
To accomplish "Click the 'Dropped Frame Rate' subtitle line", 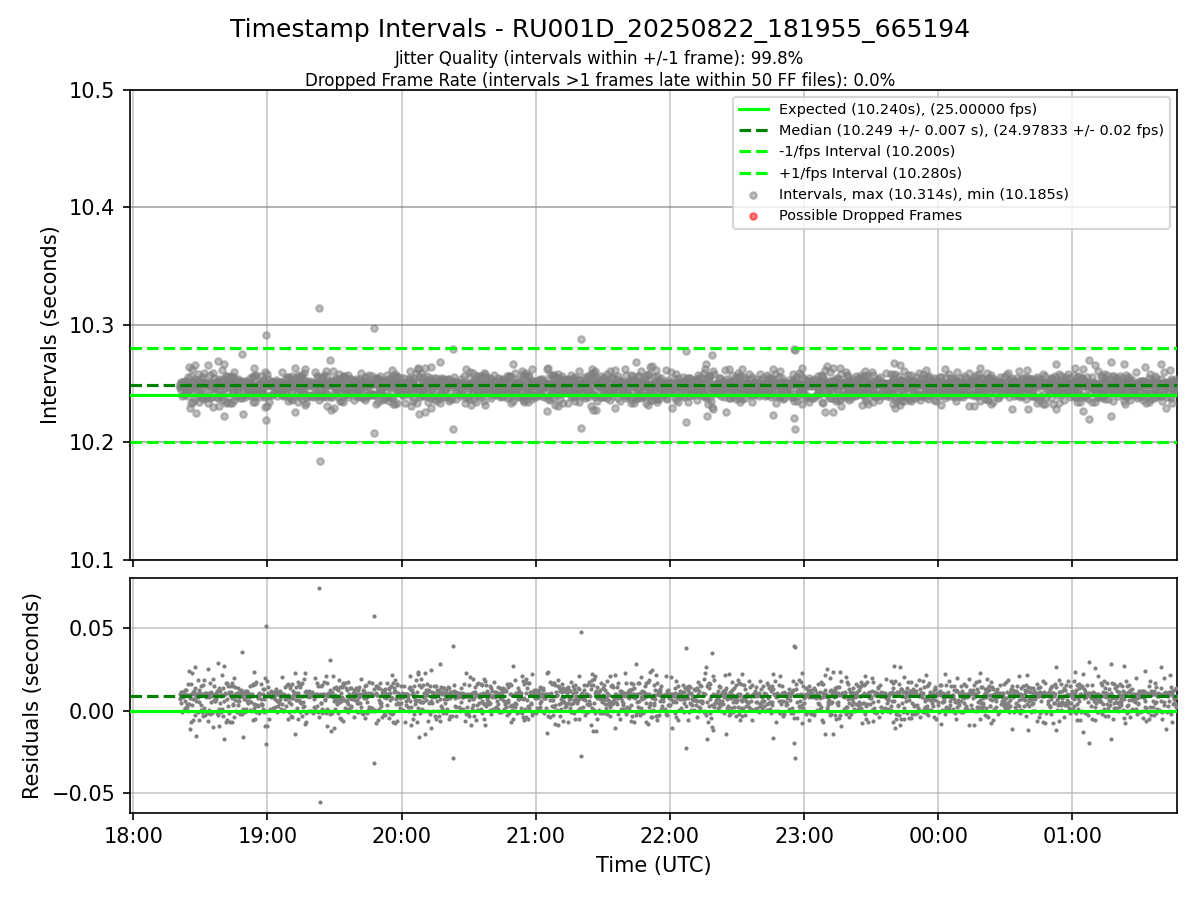I will [x=600, y=80].
